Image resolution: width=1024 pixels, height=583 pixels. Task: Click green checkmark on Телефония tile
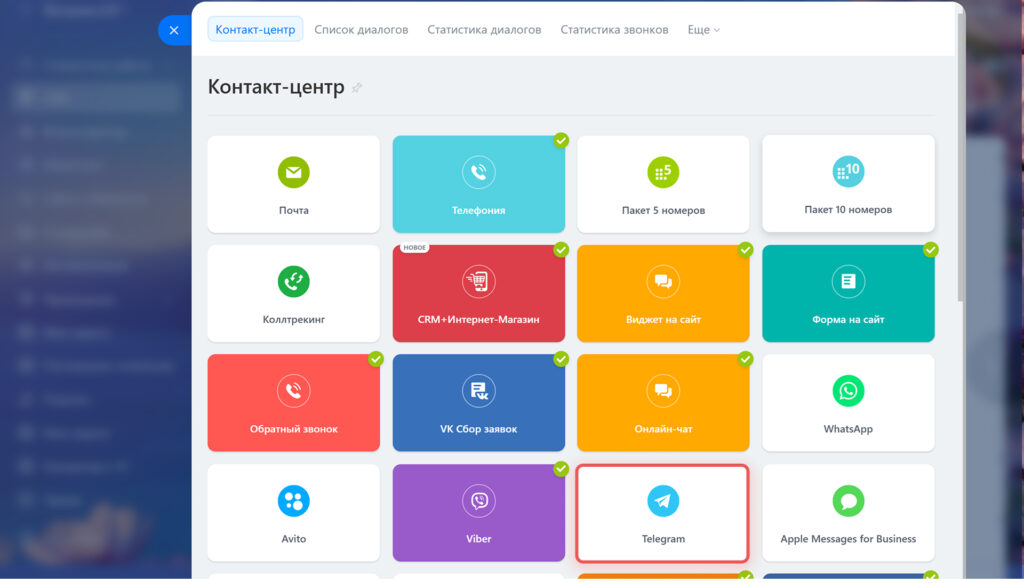[x=561, y=140]
